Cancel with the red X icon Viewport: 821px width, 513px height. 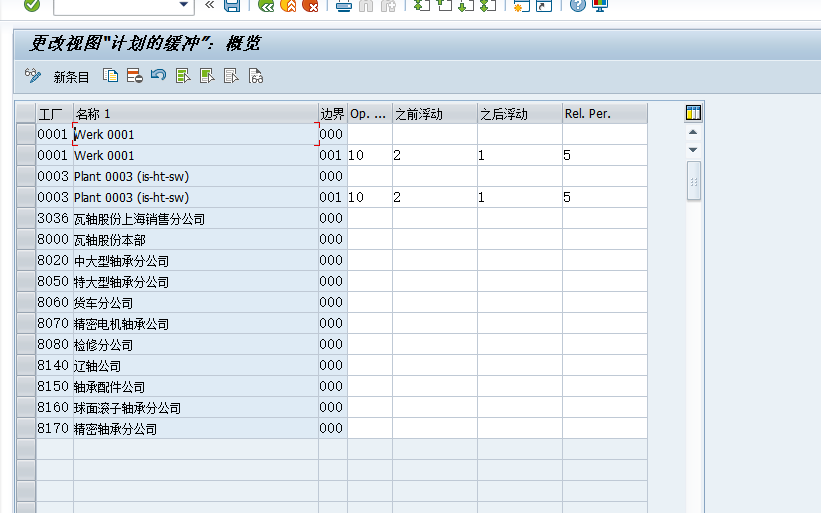coord(310,5)
